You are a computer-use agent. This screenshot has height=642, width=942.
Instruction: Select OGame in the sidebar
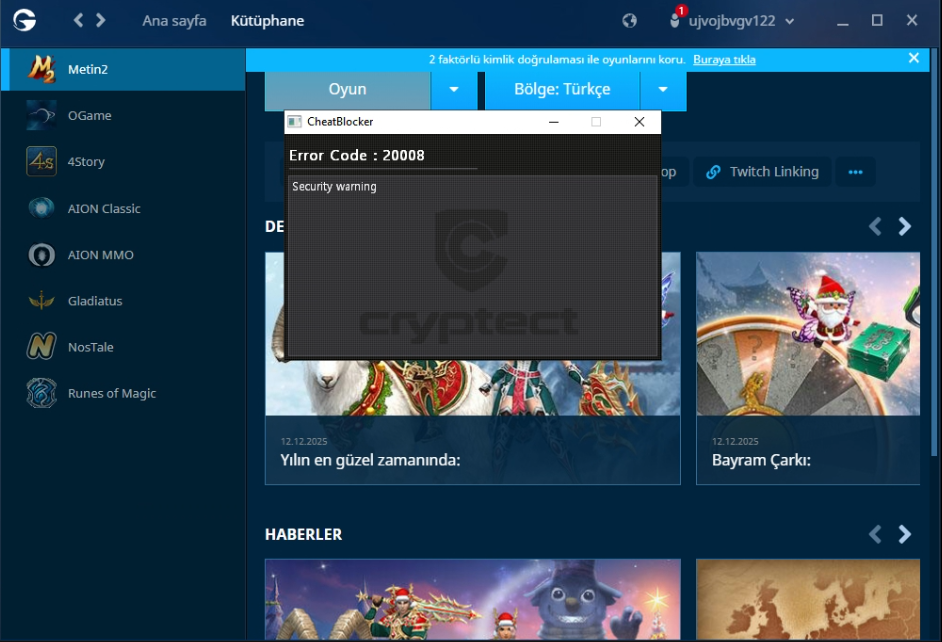click(123, 115)
